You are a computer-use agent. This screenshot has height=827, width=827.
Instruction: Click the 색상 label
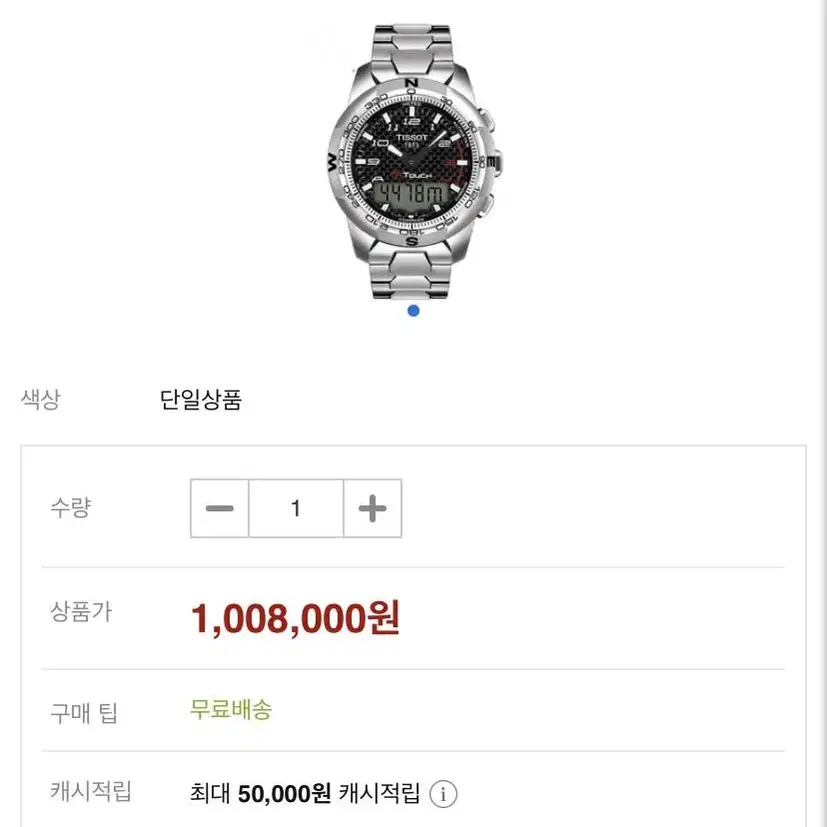coord(41,399)
